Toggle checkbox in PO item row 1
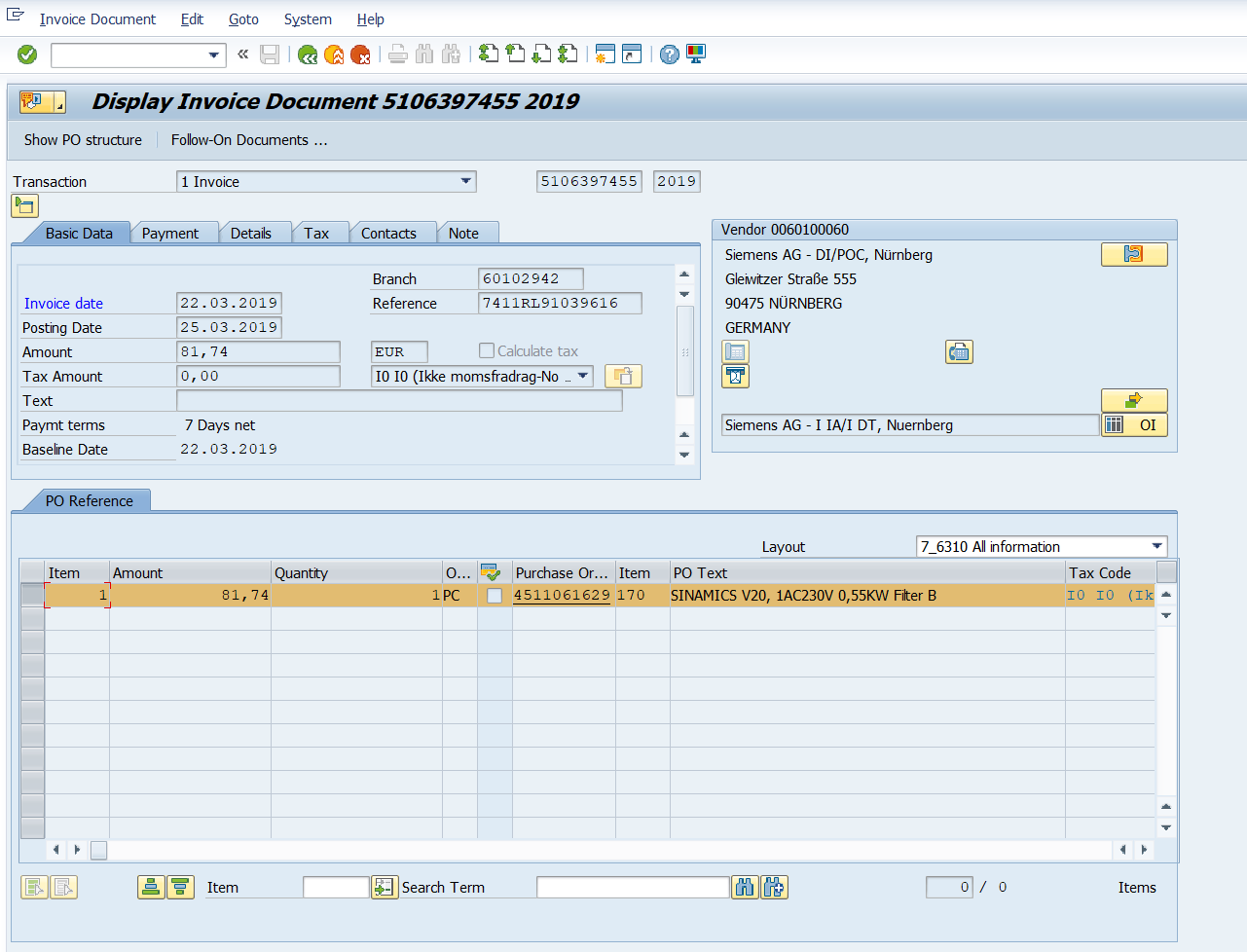 point(495,596)
